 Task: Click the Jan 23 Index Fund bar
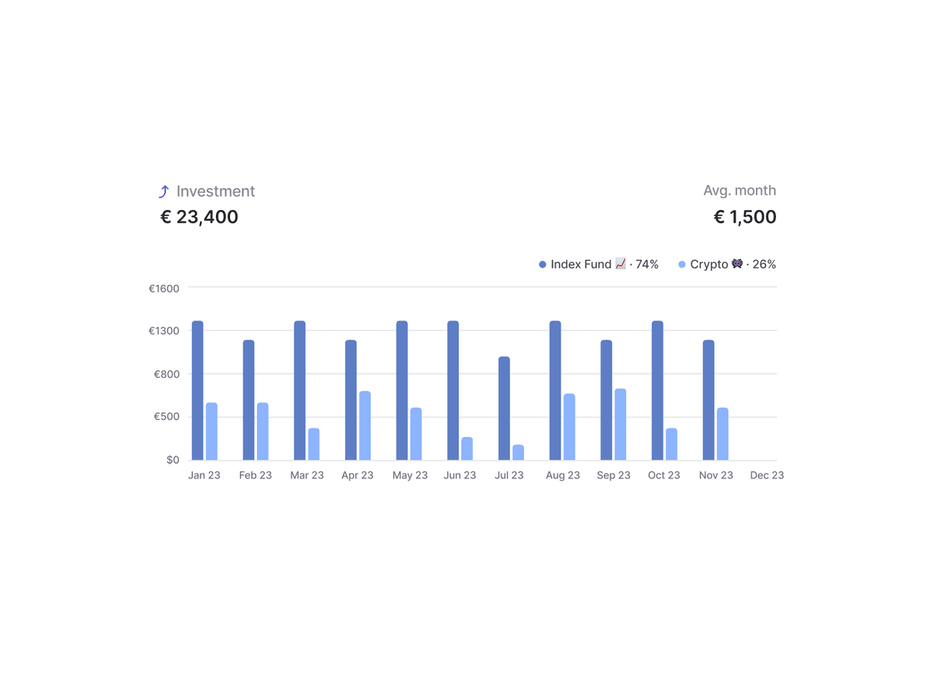(198, 391)
